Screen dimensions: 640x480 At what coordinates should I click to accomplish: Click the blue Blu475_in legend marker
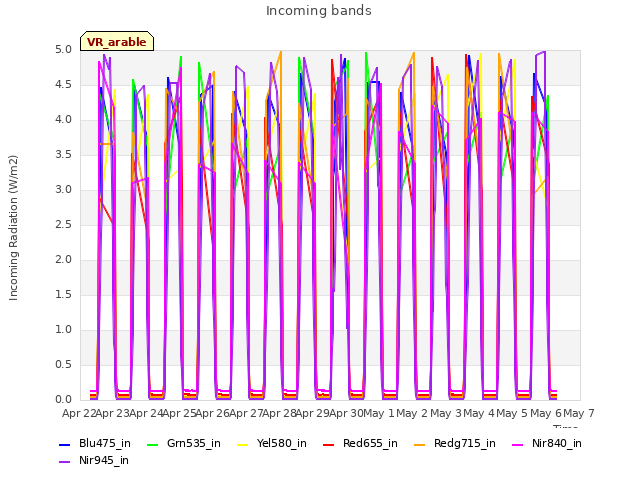(64, 444)
